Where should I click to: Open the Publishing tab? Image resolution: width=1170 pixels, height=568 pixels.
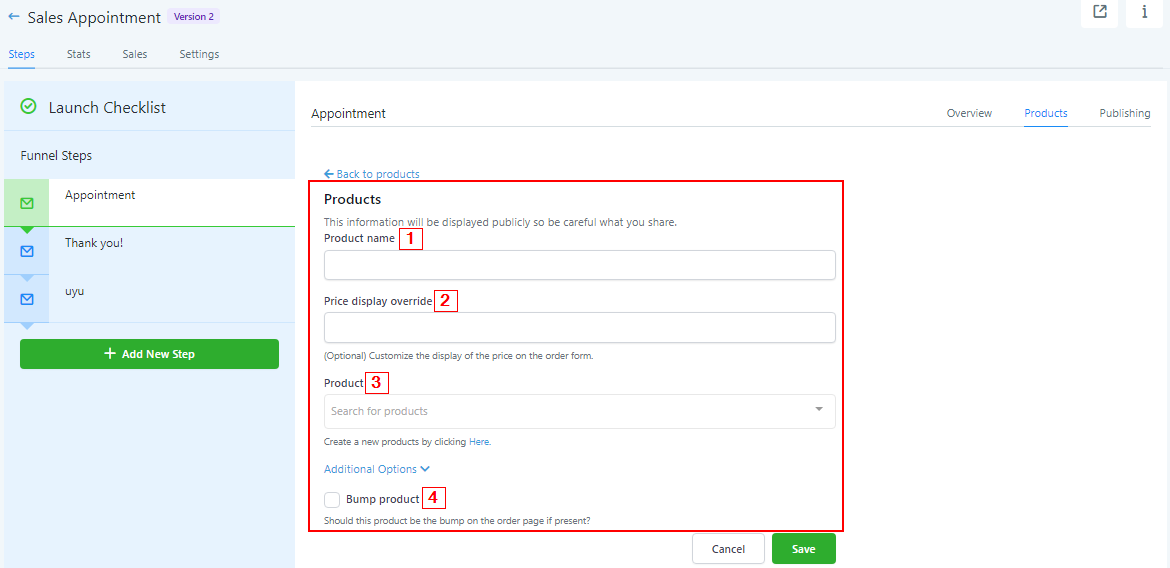point(1124,113)
